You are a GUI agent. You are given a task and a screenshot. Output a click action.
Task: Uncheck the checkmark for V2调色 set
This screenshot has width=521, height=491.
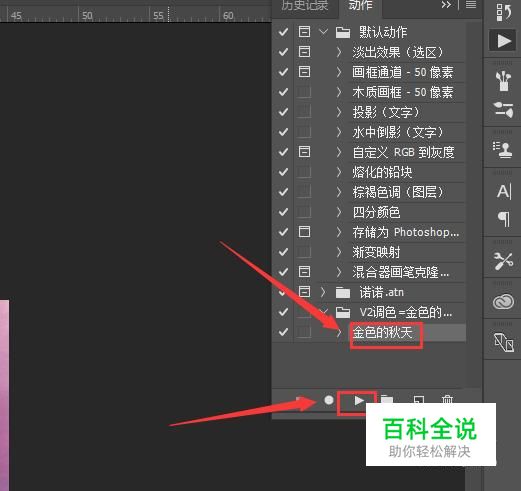pos(283,312)
